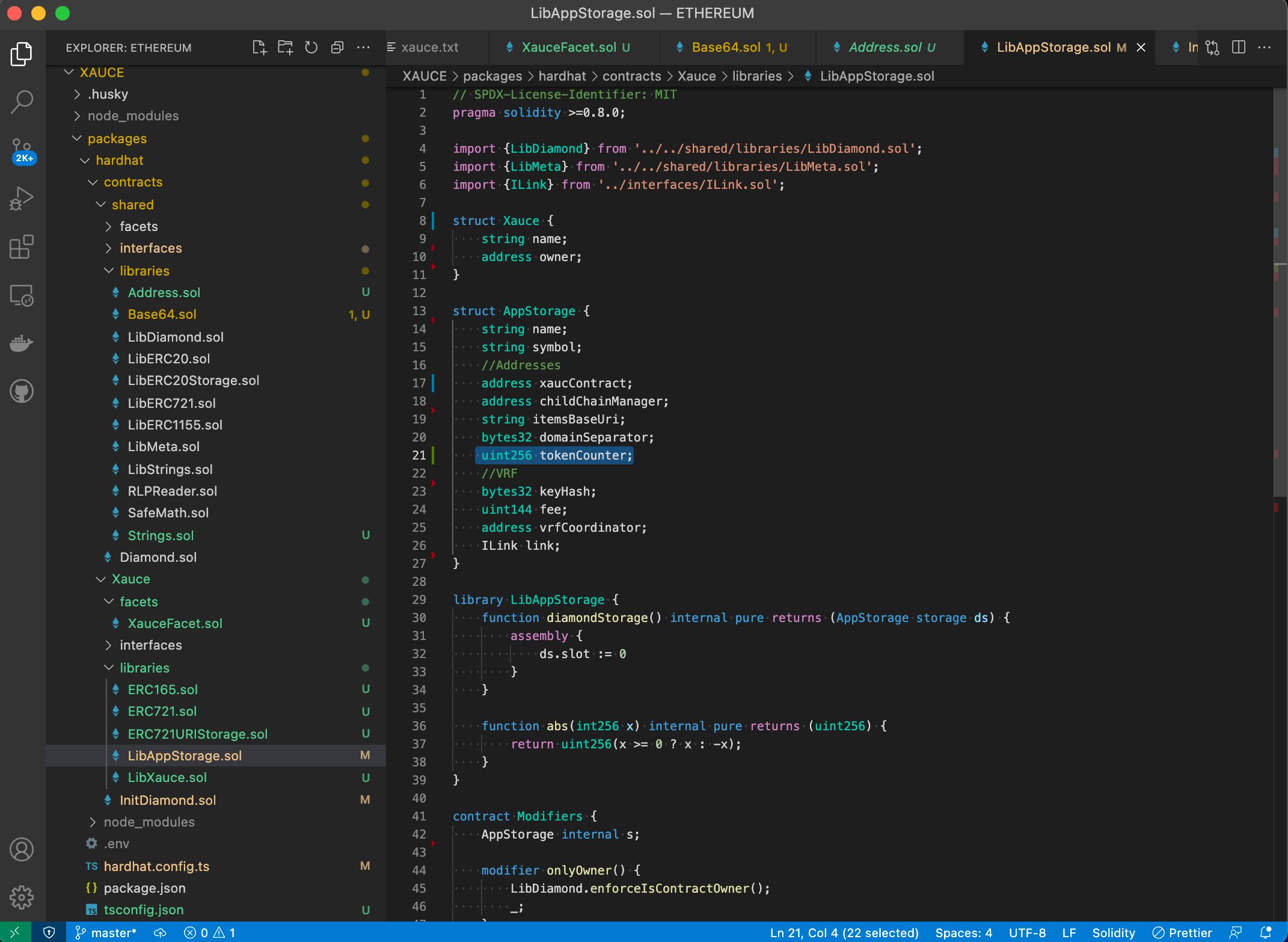Expand the facets folder under shared
Viewport: 1288px width, 942px height.
215,226
